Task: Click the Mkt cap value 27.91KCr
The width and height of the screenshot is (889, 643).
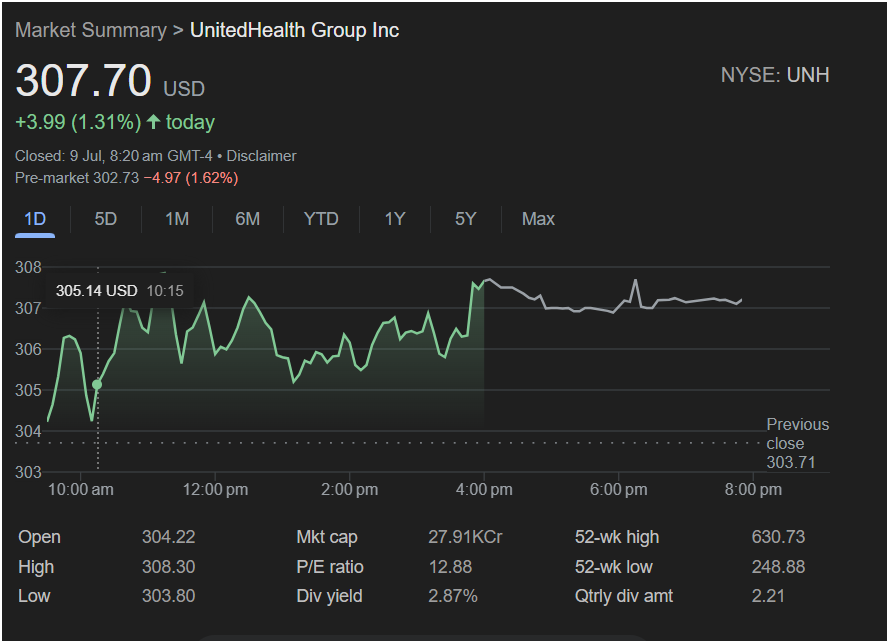Action: click(465, 537)
